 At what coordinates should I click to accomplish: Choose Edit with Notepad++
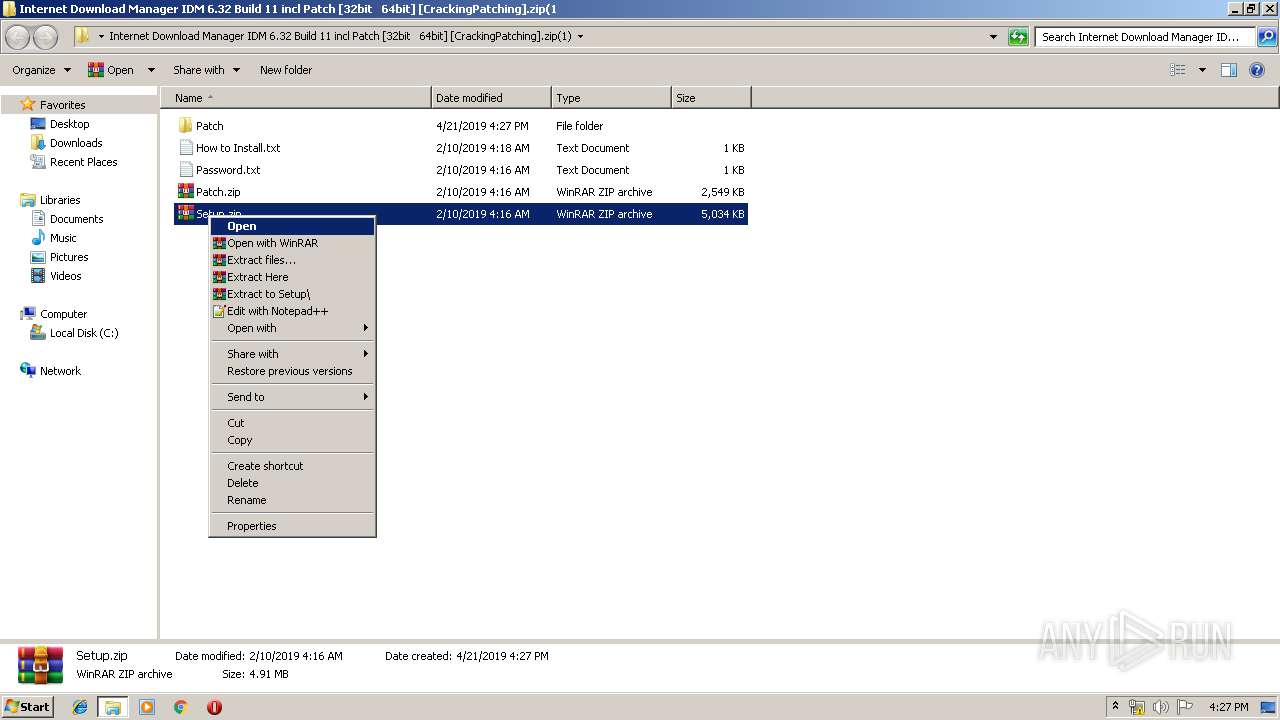292,311
